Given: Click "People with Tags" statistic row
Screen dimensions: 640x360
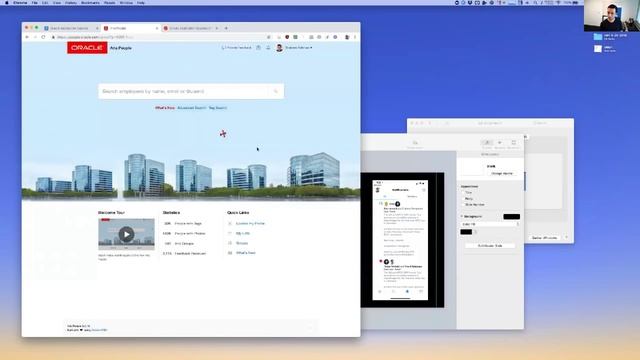Looking at the screenshot, I should pos(182,224).
